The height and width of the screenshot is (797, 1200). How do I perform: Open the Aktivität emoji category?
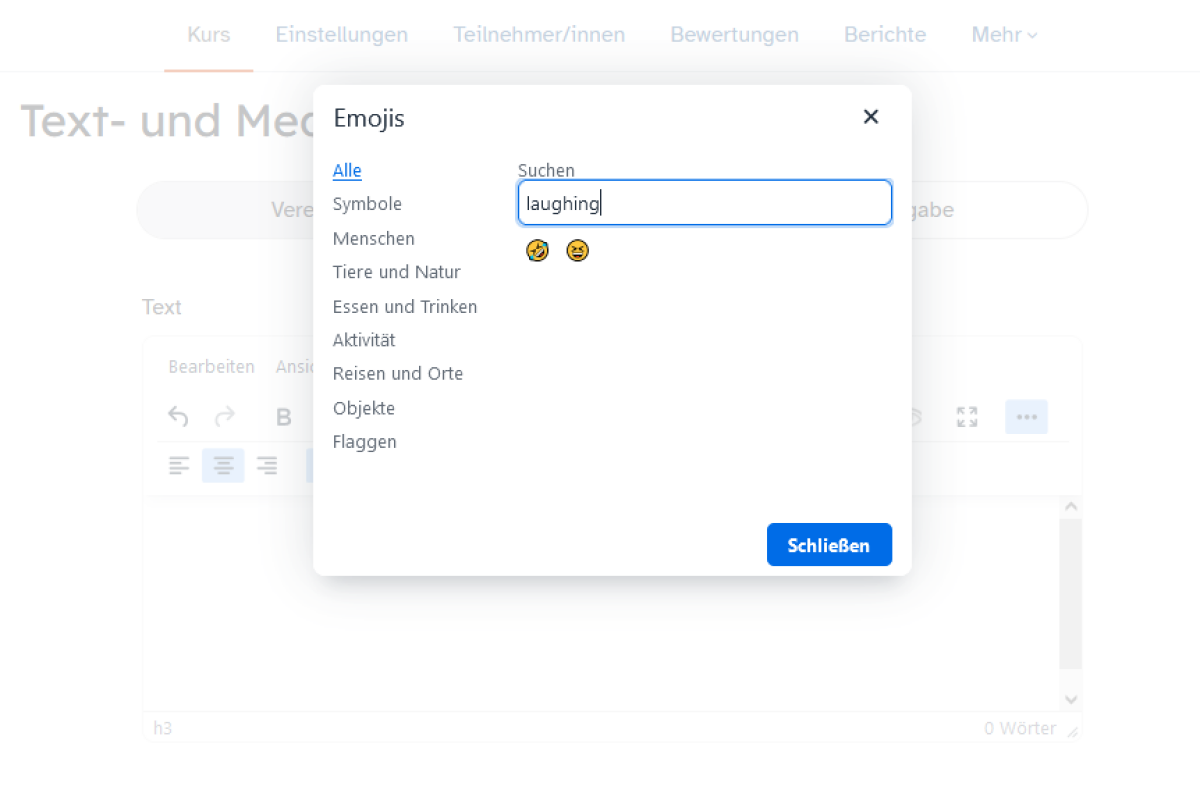(364, 340)
